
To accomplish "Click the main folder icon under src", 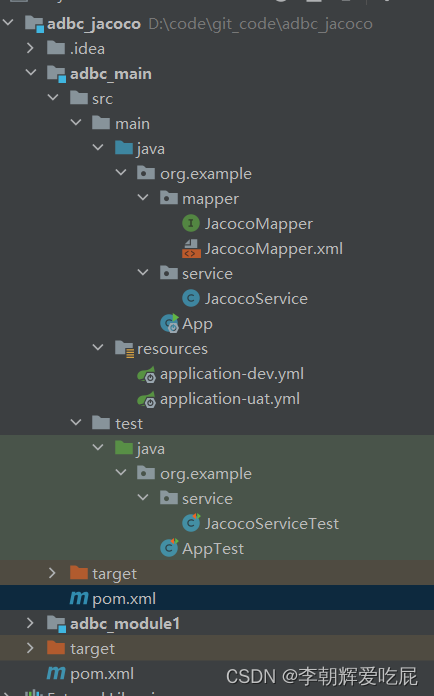I will (x=101, y=123).
